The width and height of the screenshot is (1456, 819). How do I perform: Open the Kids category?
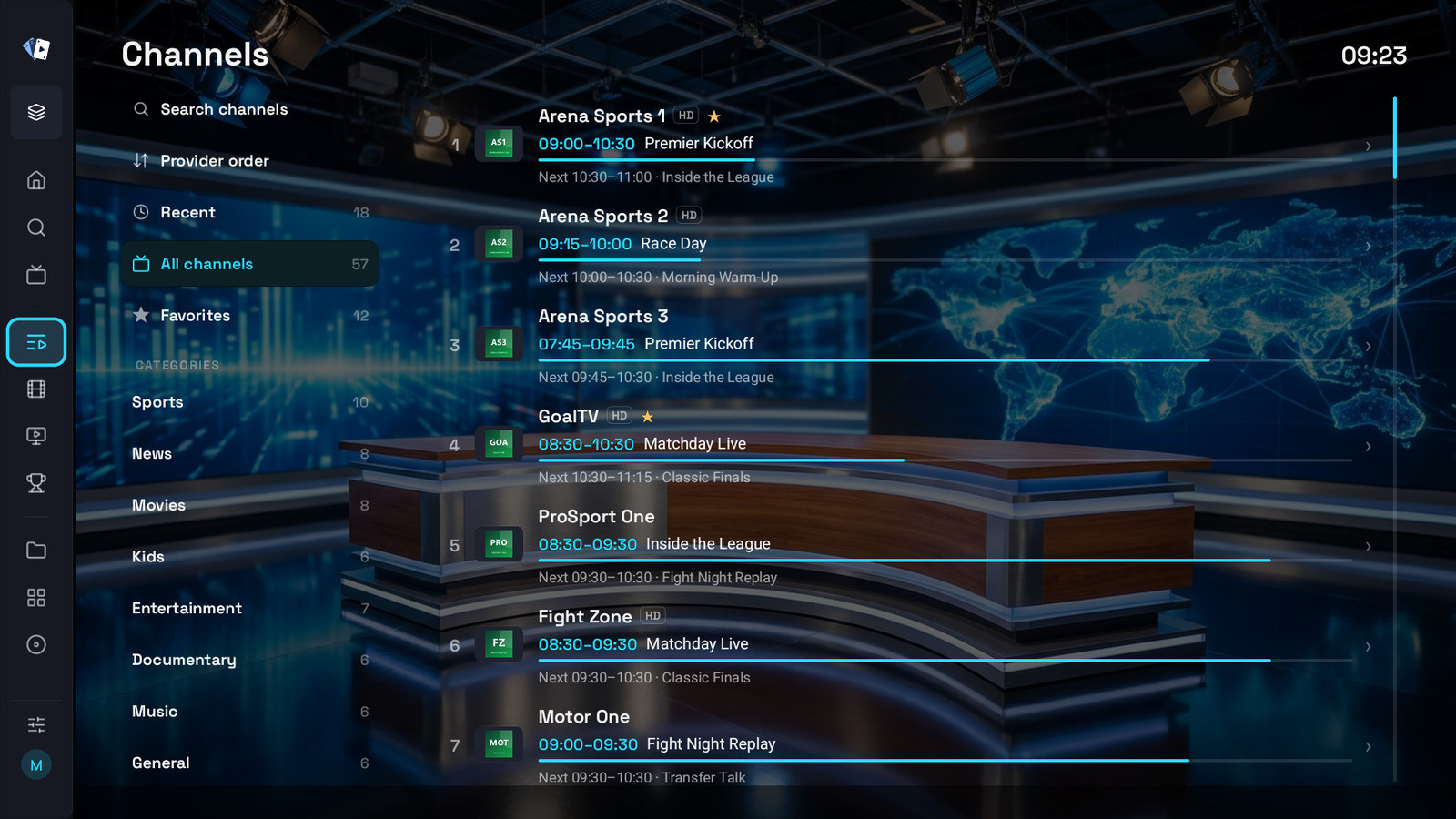(250, 557)
